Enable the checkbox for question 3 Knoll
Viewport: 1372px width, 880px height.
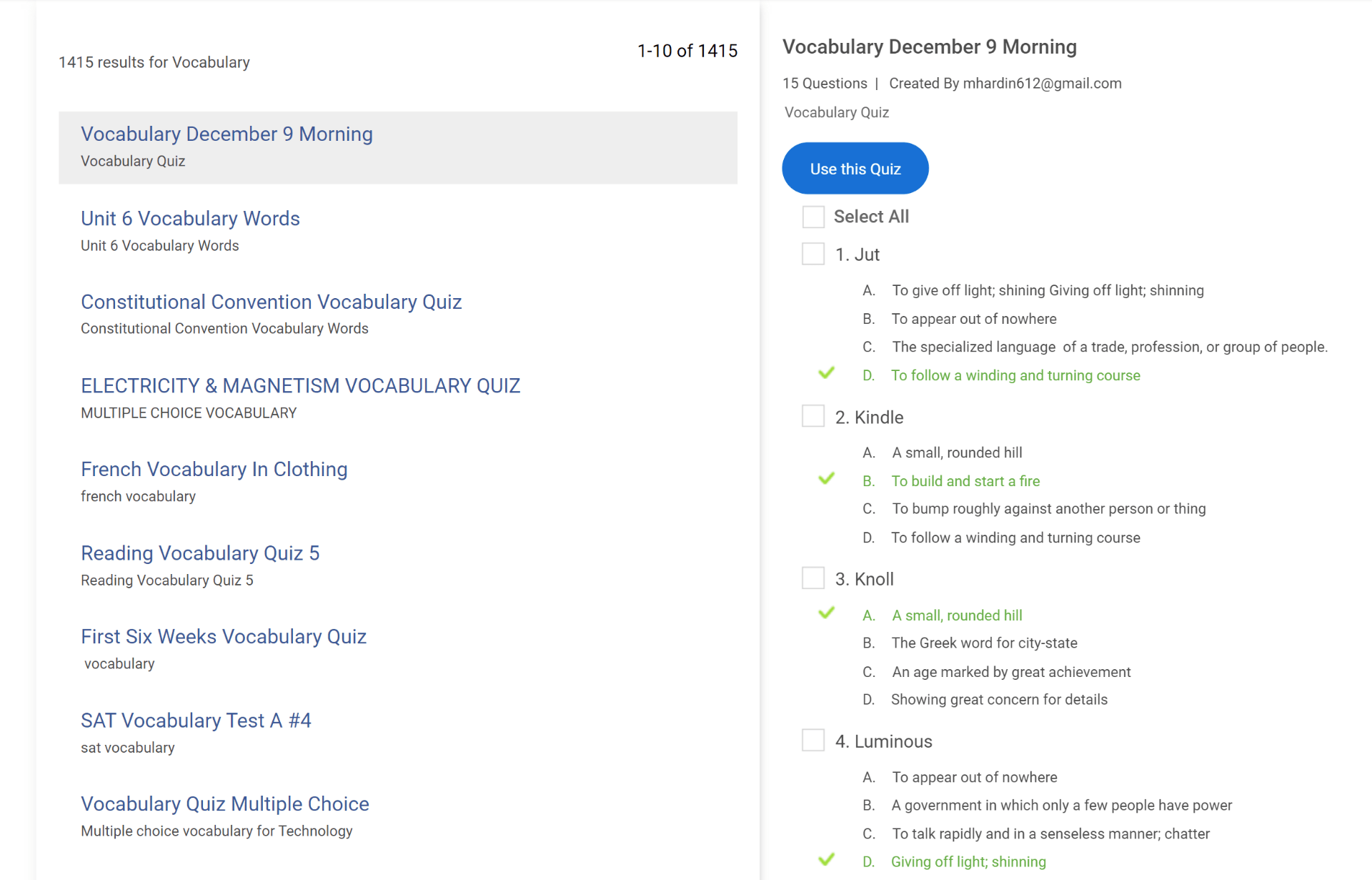pos(813,578)
